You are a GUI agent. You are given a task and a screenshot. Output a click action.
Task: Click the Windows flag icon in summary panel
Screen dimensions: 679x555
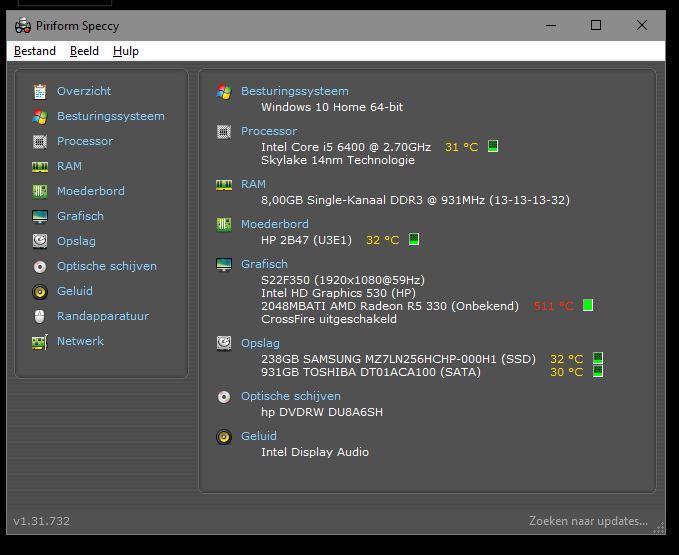tap(224, 92)
